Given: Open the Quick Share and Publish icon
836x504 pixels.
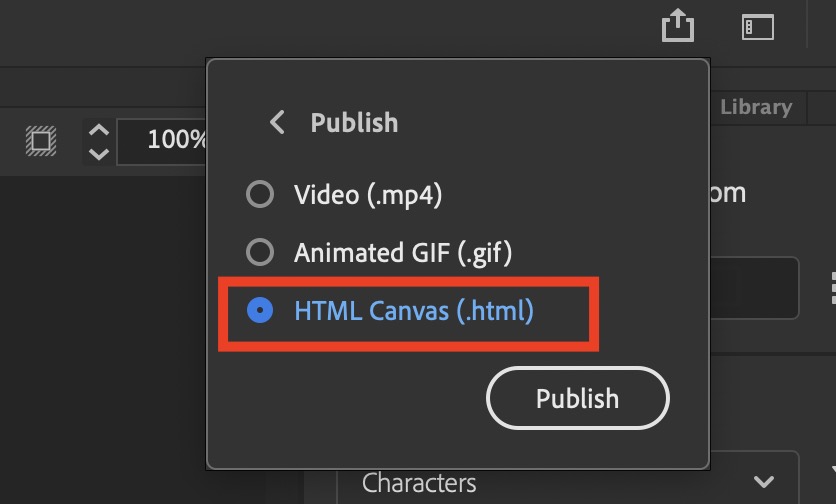Looking at the screenshot, I should (x=678, y=25).
